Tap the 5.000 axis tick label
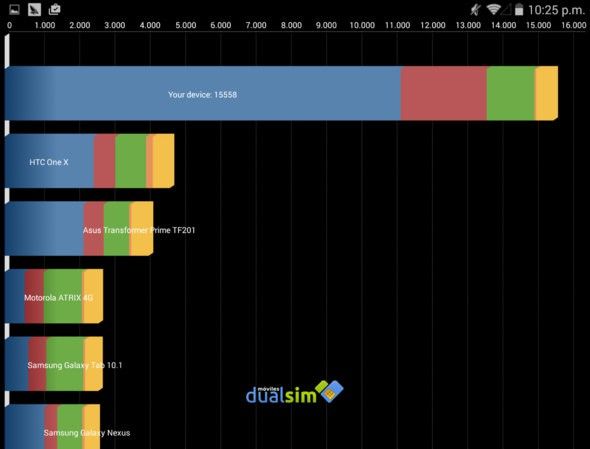The width and height of the screenshot is (590, 449). pos(186,25)
